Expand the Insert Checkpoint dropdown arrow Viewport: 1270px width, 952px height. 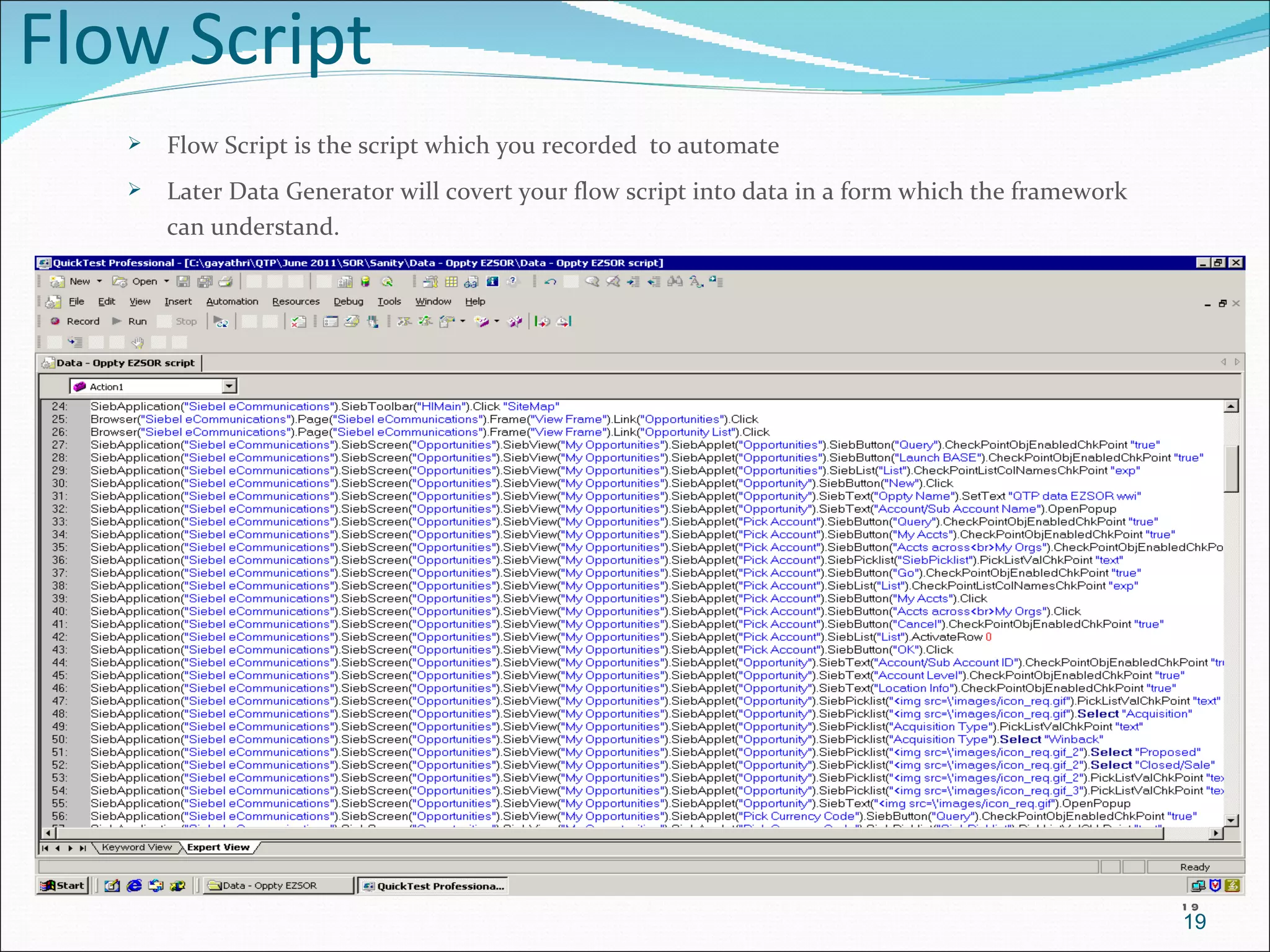[x=463, y=321]
